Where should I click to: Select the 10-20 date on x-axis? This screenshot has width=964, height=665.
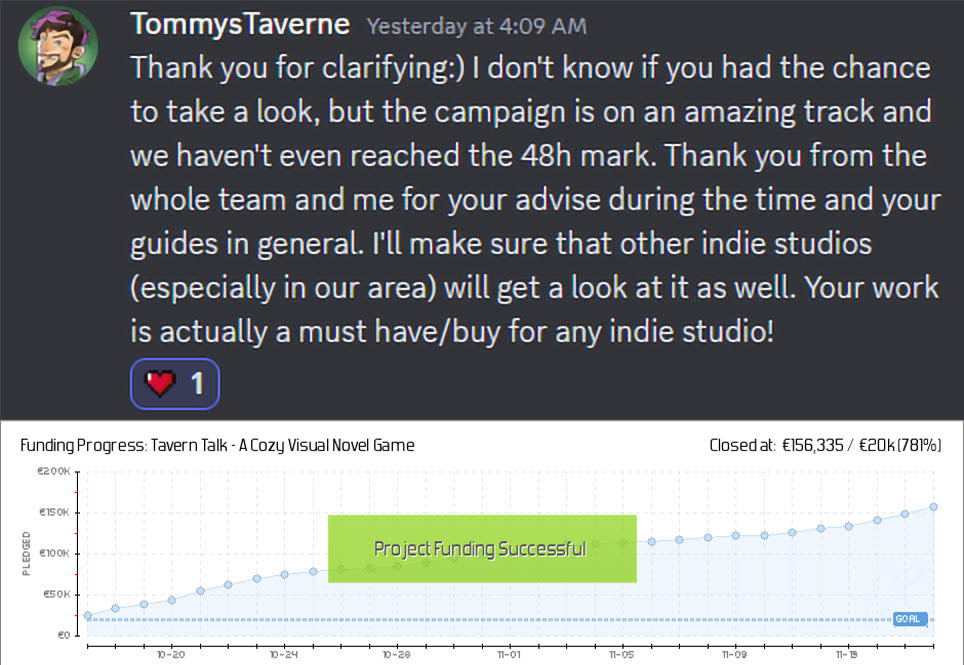pos(171,656)
